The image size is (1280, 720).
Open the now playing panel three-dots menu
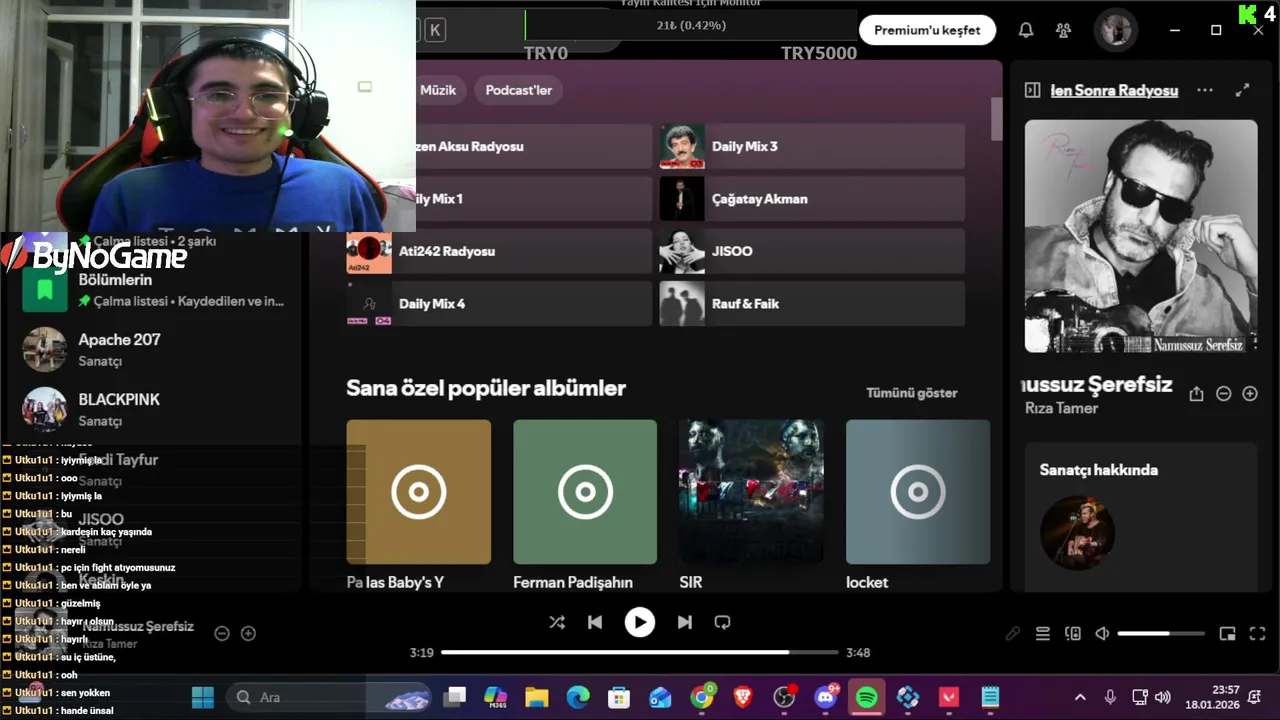point(1205,90)
